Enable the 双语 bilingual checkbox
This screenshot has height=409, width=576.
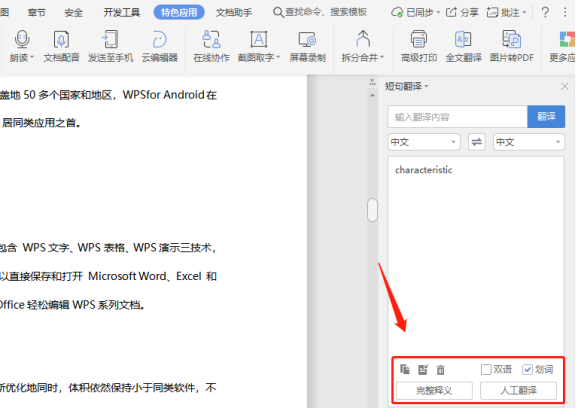(x=486, y=369)
